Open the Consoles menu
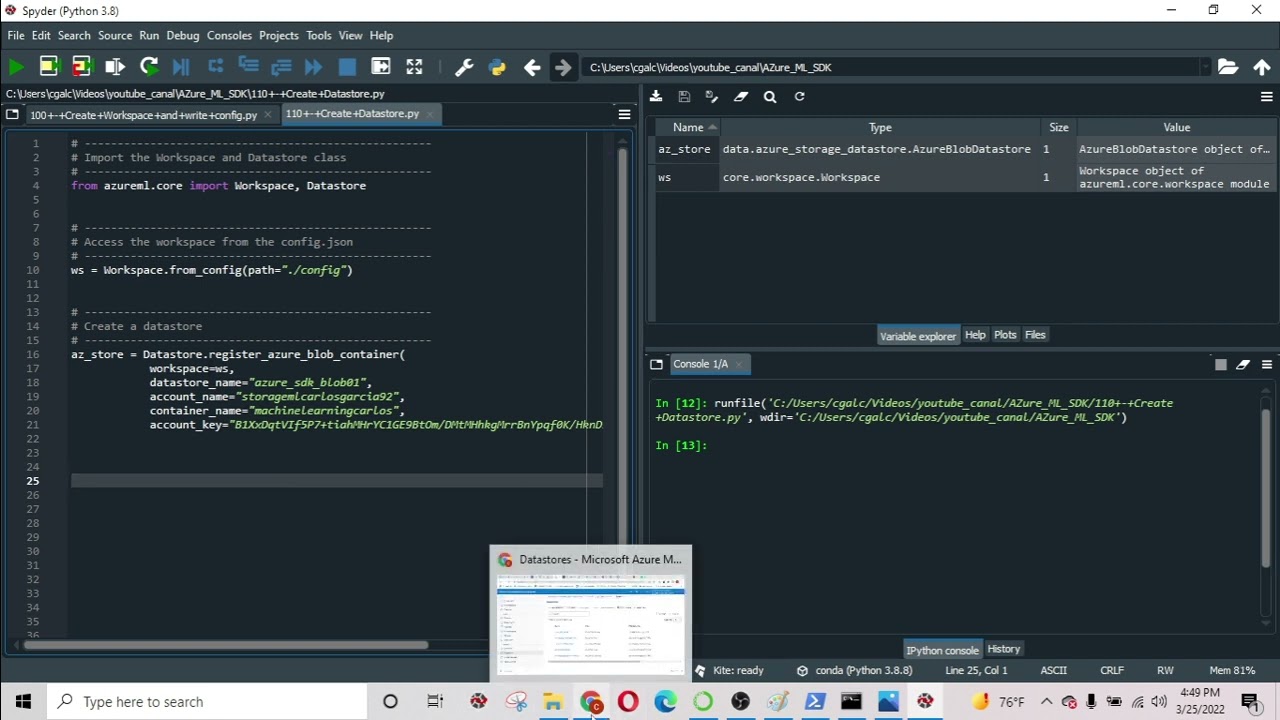This screenshot has height=720, width=1280. [229, 35]
